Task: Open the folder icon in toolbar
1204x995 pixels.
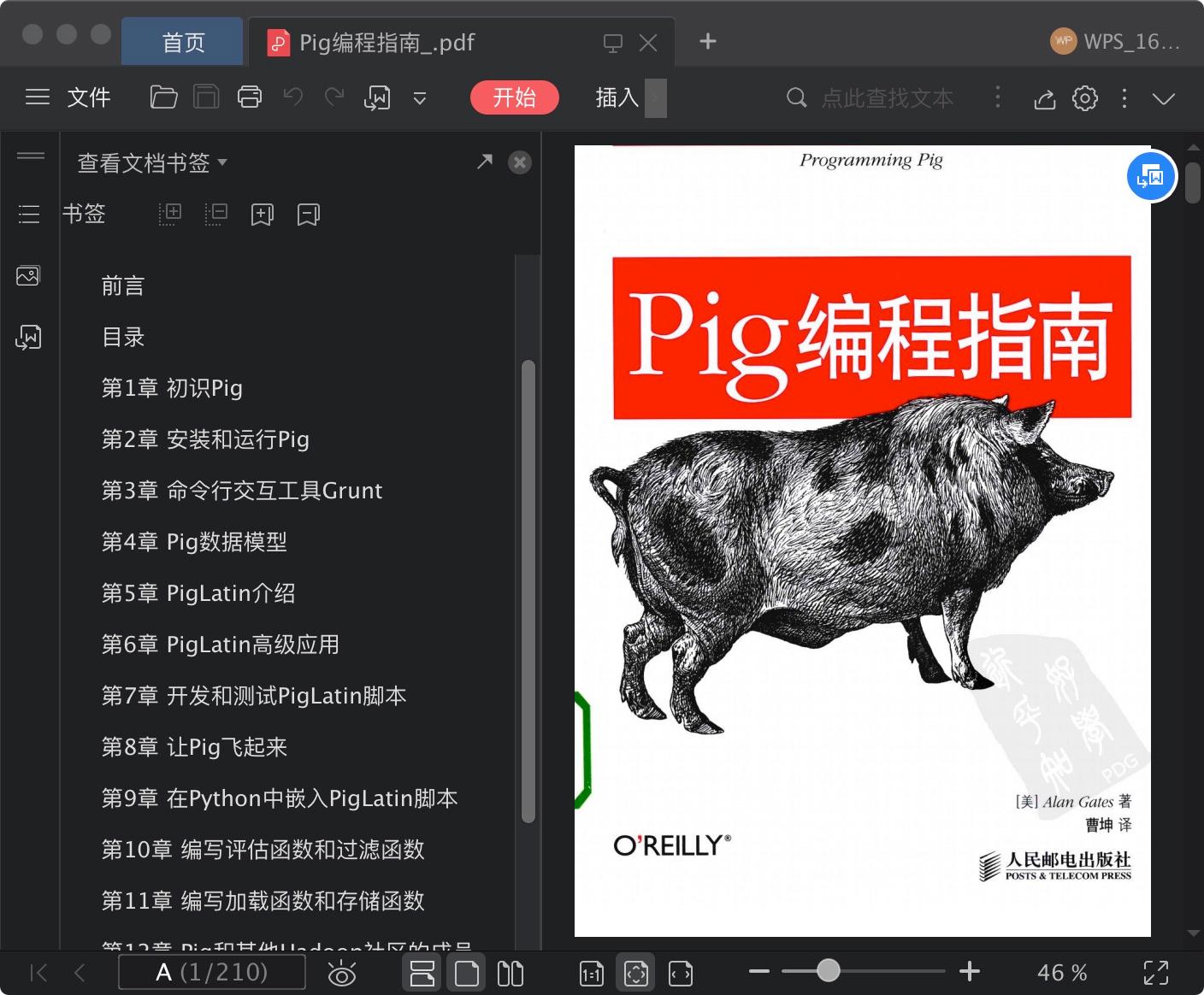Action: coord(163,97)
